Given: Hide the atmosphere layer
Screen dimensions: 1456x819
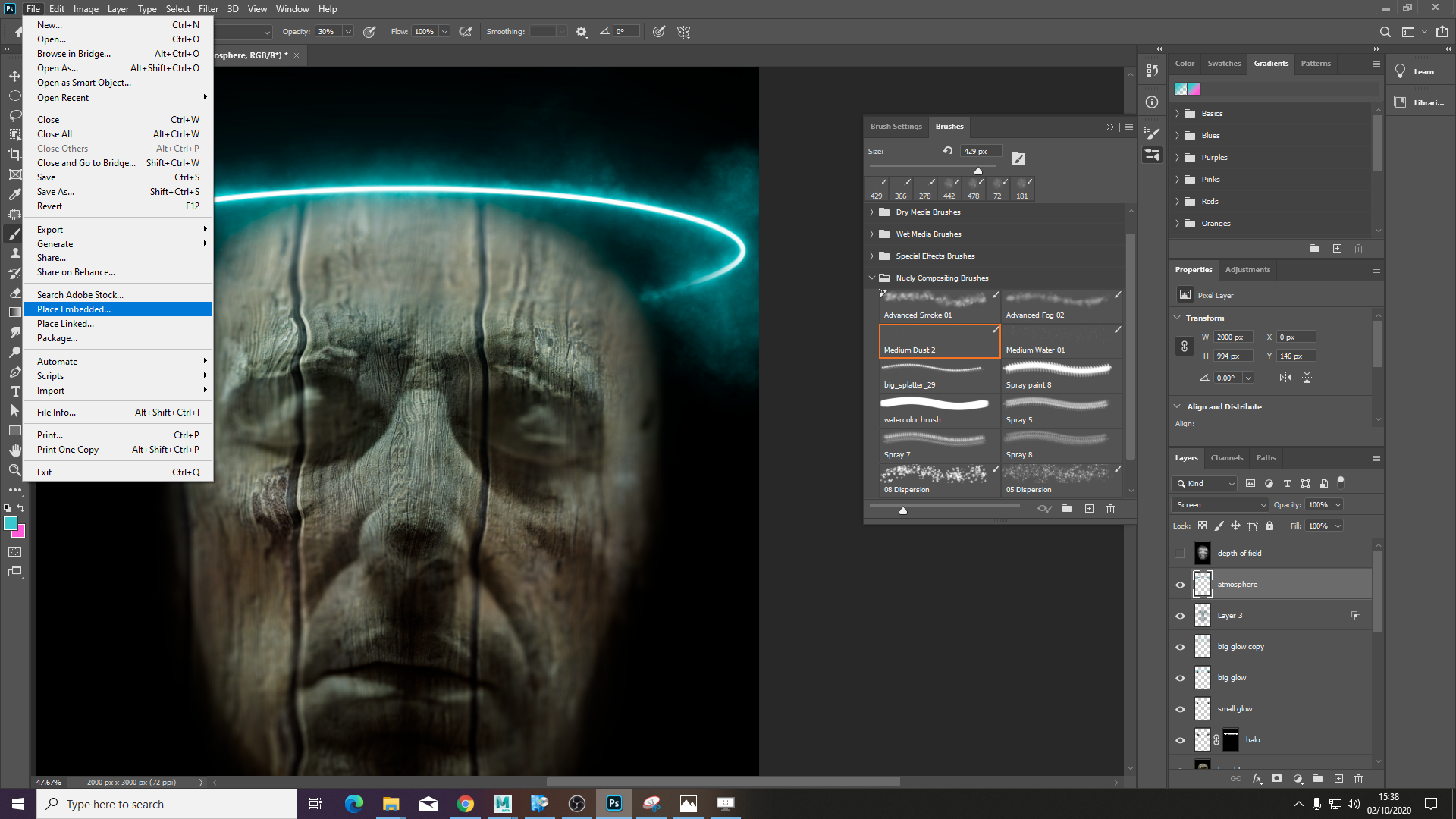Looking at the screenshot, I should (x=1180, y=585).
